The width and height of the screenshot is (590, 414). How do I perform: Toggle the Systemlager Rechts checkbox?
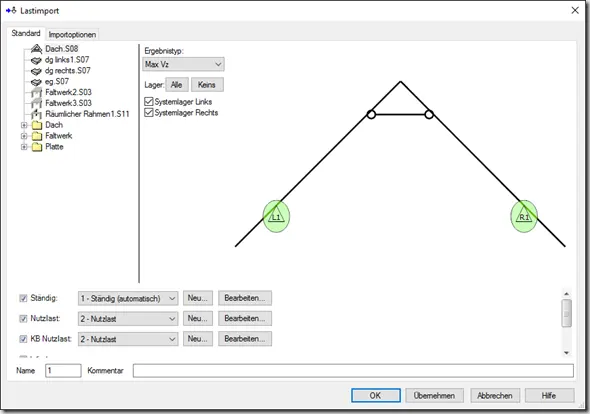tap(149, 113)
